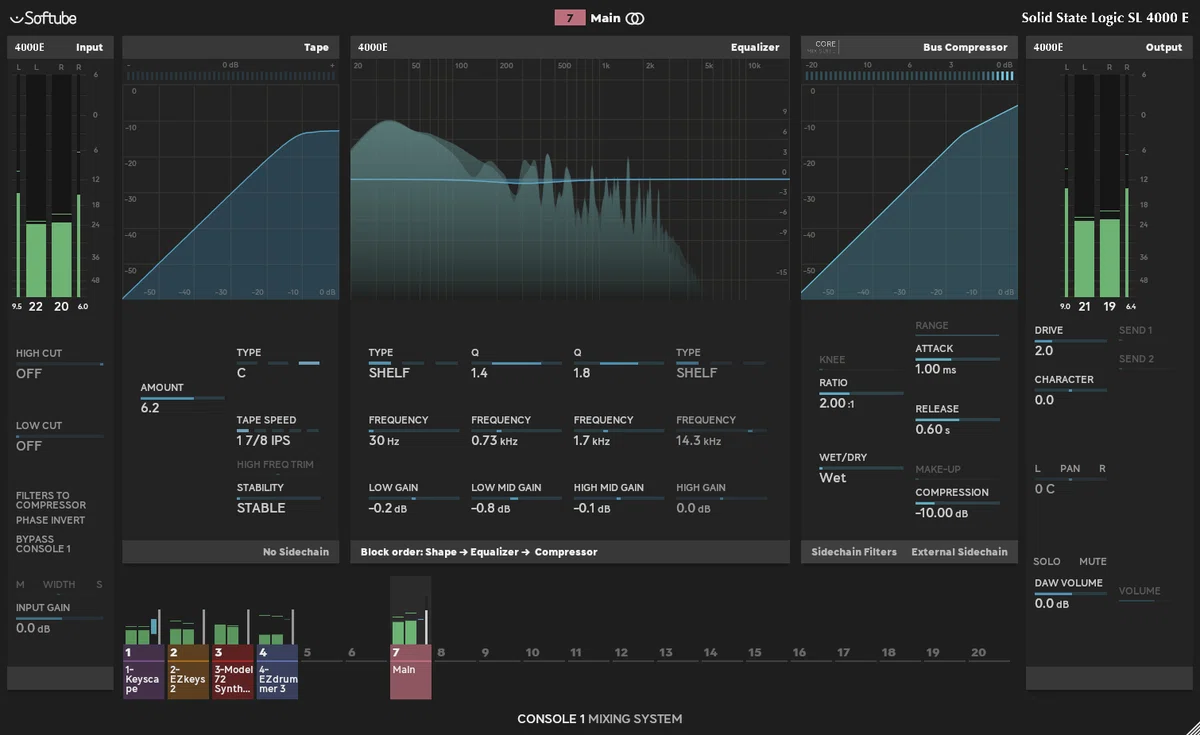Toggle the Wet/Dry Wet value
Screen dimensions: 1200x735
(832, 478)
